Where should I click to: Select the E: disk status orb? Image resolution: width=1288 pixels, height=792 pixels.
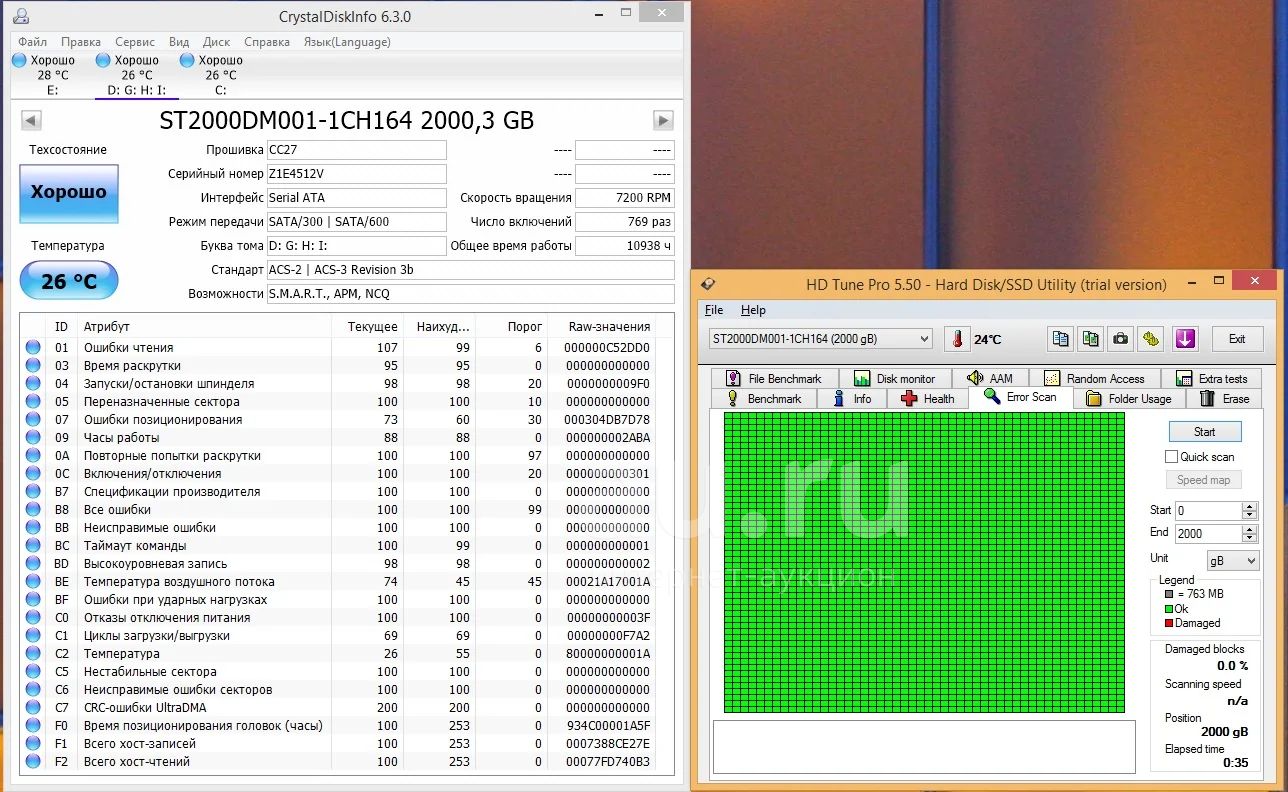(x=19, y=60)
